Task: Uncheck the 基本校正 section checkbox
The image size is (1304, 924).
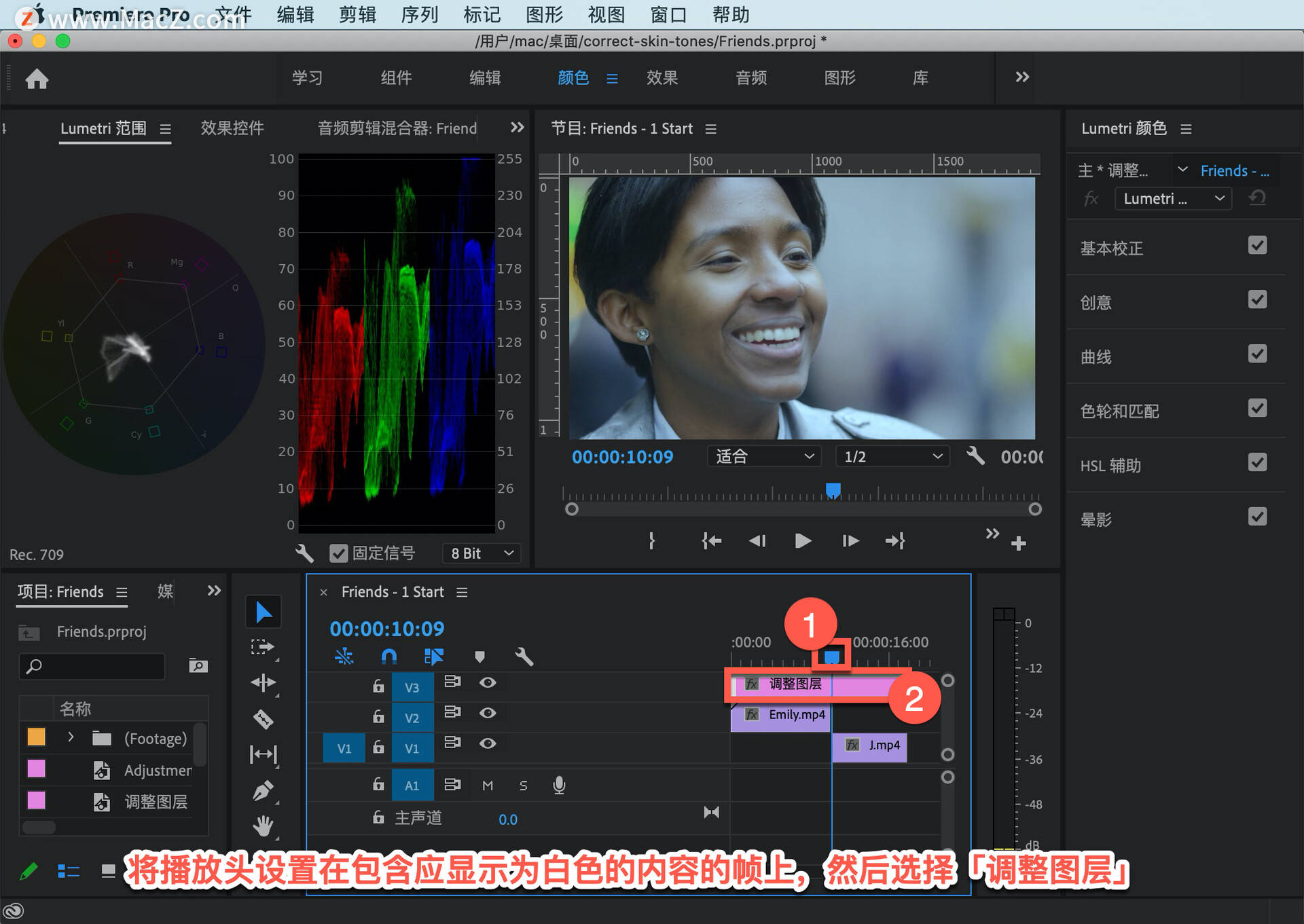Action: point(1256,246)
